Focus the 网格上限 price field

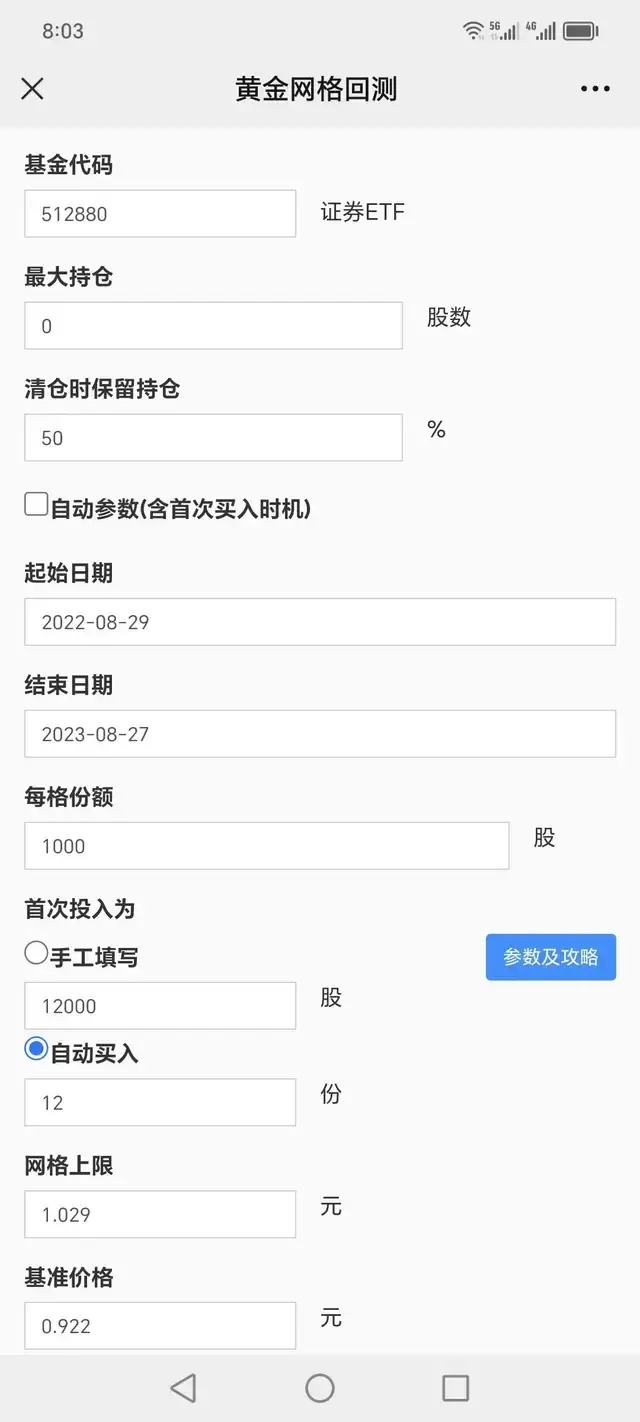(160, 1214)
